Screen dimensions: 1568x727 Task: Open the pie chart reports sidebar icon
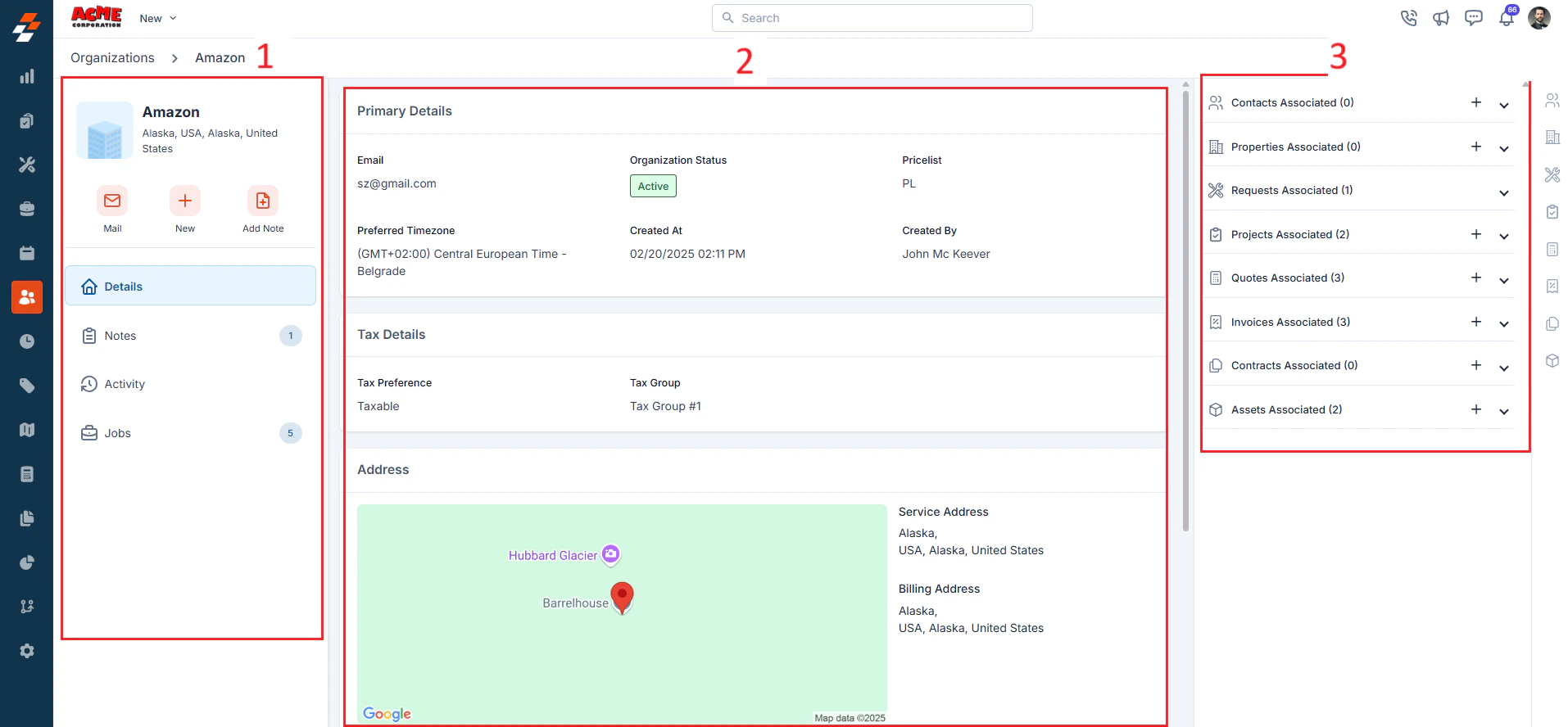pos(27,562)
